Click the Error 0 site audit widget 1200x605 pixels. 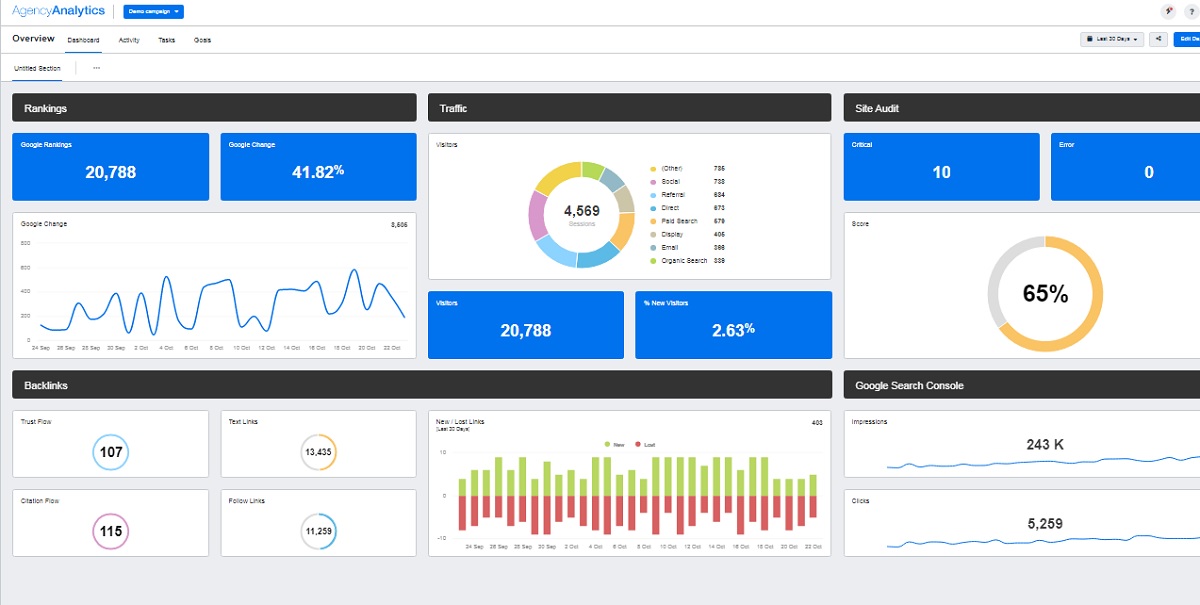1125,167
